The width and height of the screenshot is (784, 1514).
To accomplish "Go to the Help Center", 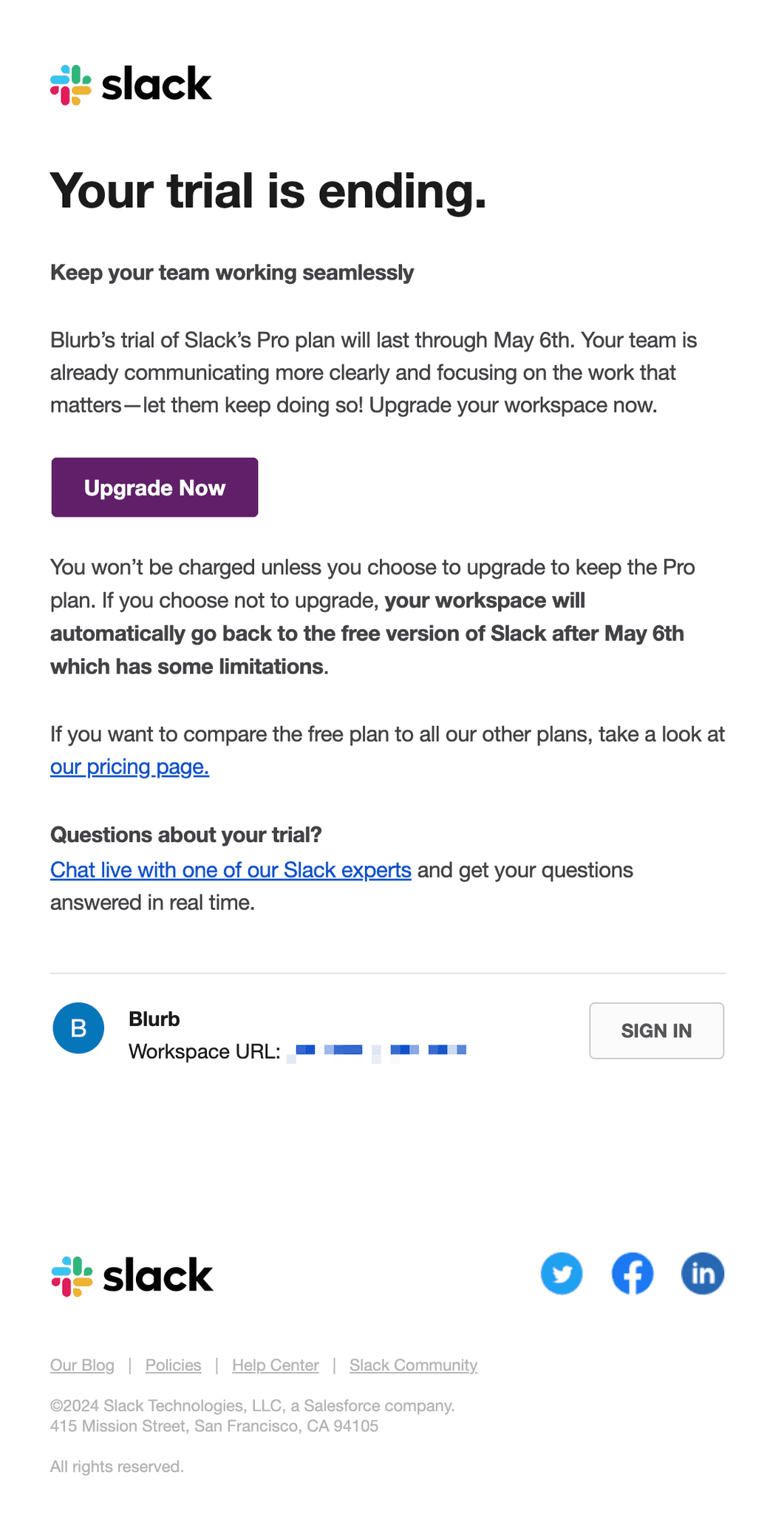I will tap(275, 1365).
